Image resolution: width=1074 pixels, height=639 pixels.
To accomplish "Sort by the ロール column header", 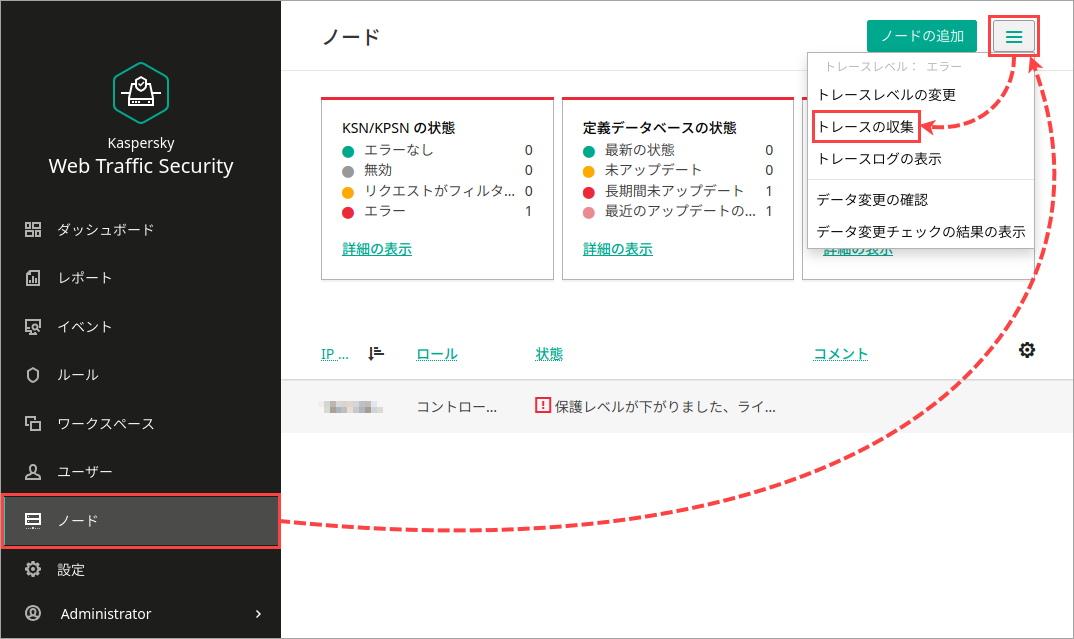I will click(x=437, y=354).
